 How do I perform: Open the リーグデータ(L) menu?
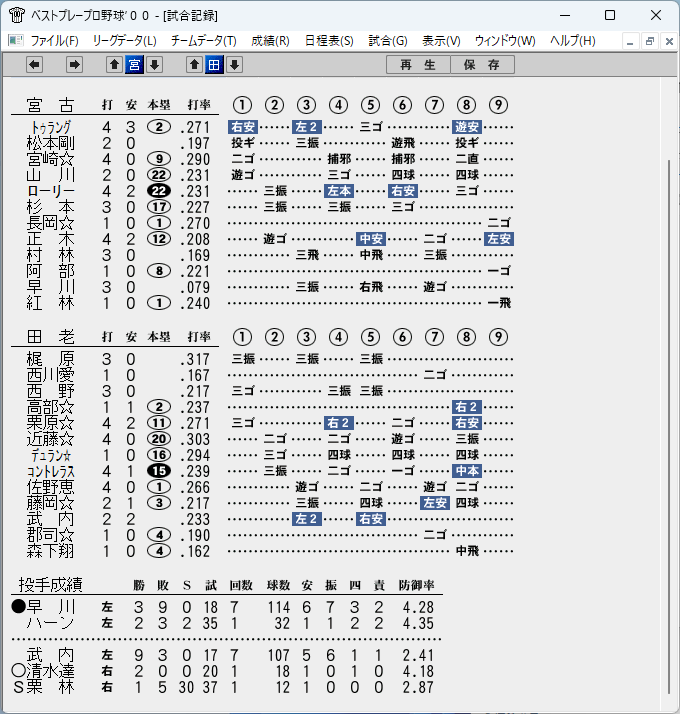(124, 41)
